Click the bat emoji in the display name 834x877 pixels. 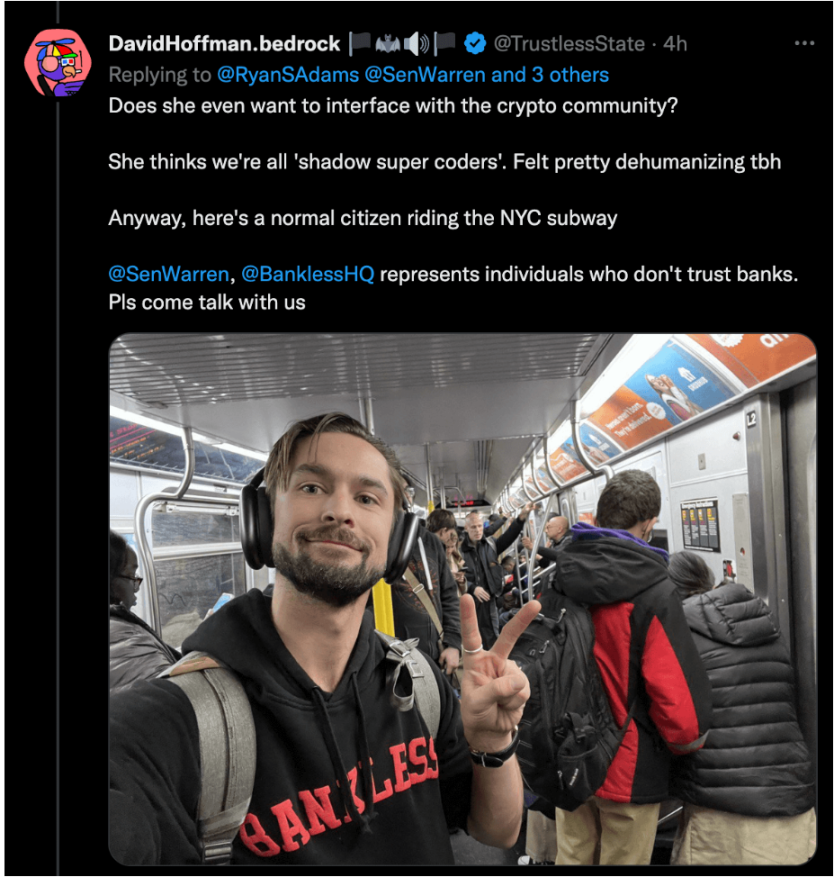[387, 43]
